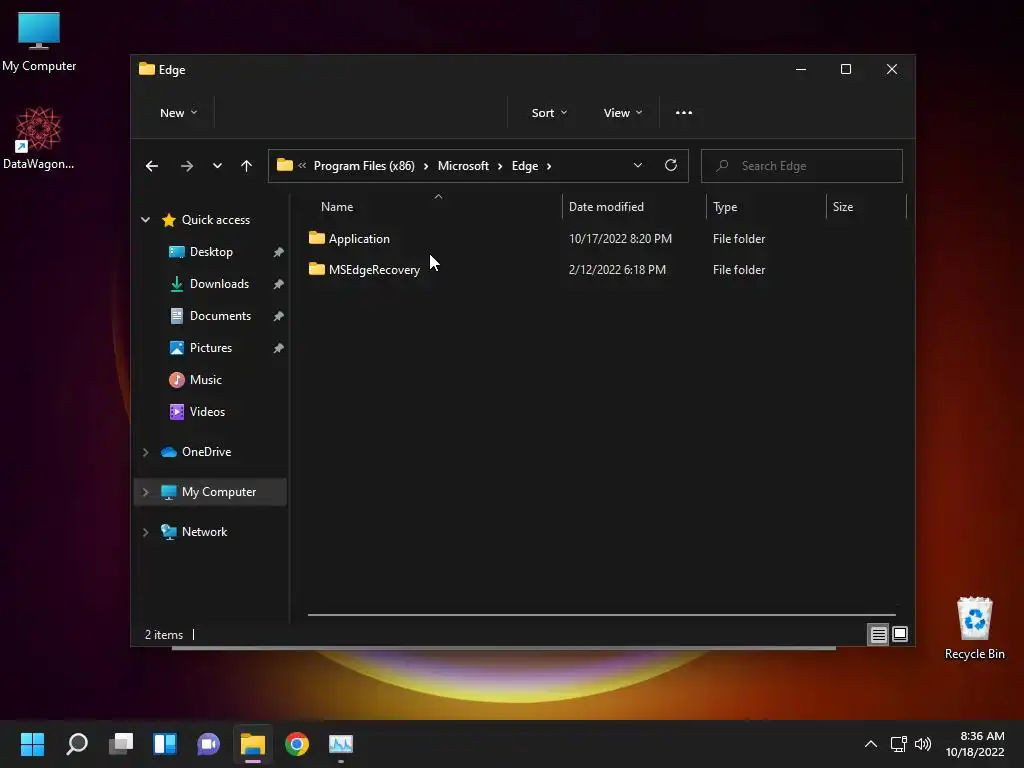Sort by the Type column header
The width and height of the screenshot is (1024, 768).
(725, 207)
